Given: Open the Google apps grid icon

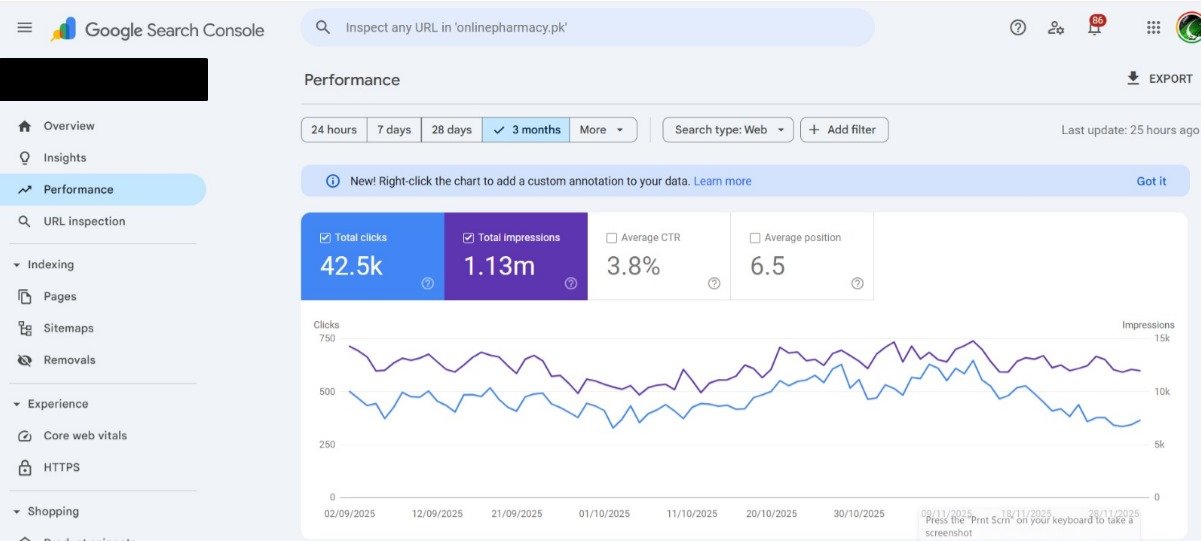Looking at the screenshot, I should coord(1153,28).
